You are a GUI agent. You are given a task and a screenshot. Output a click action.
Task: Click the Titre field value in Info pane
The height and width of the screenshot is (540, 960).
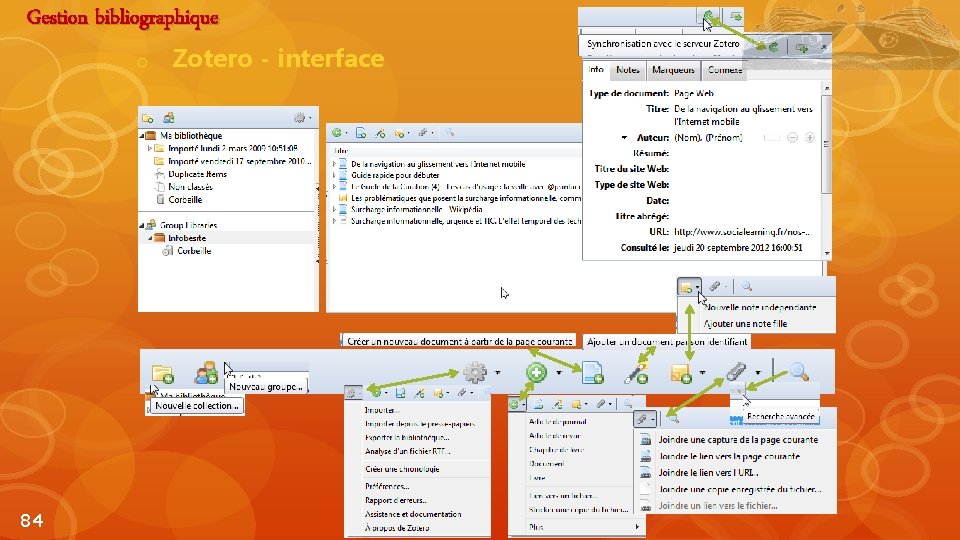(x=743, y=115)
